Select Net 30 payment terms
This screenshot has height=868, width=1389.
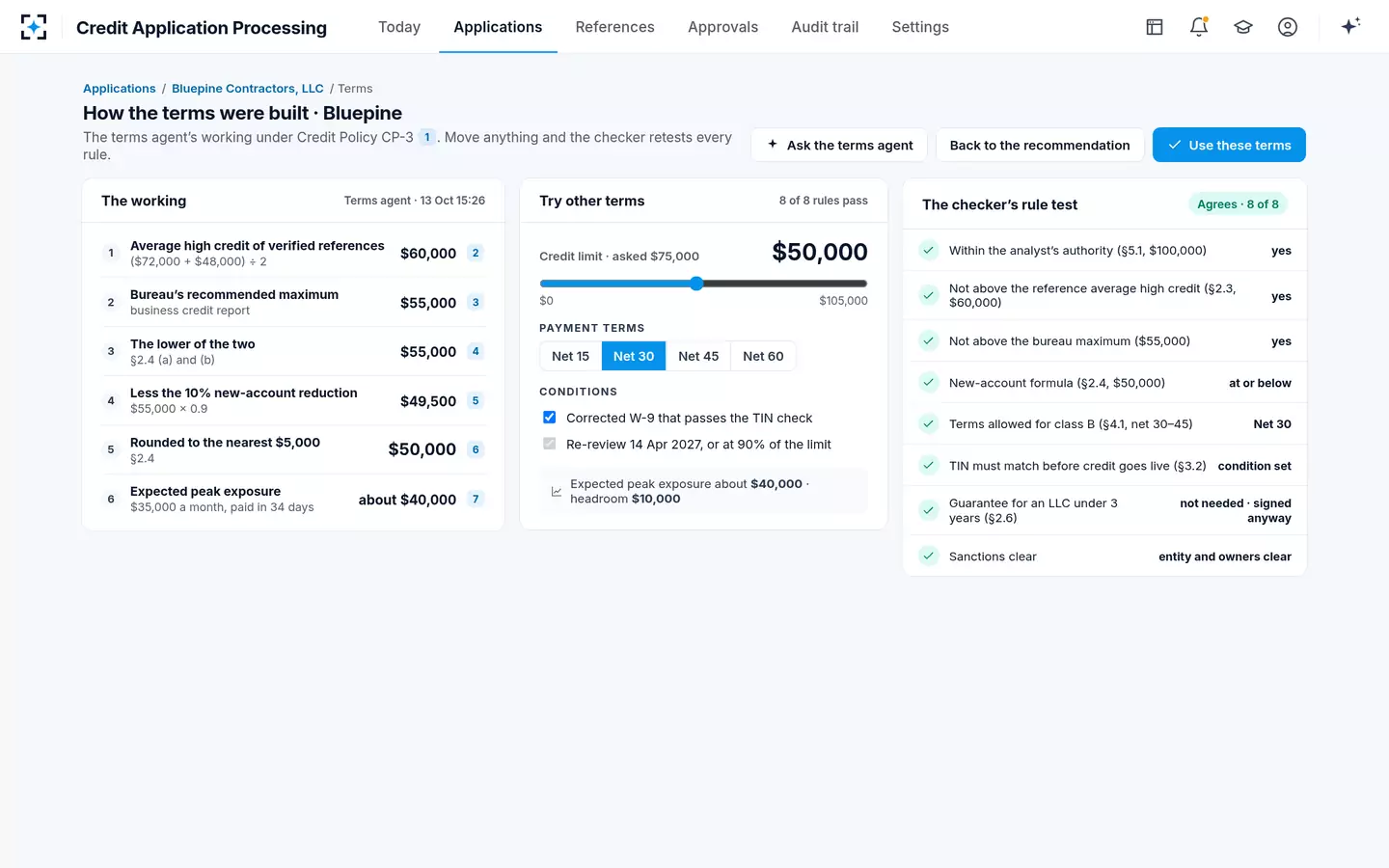tap(634, 356)
